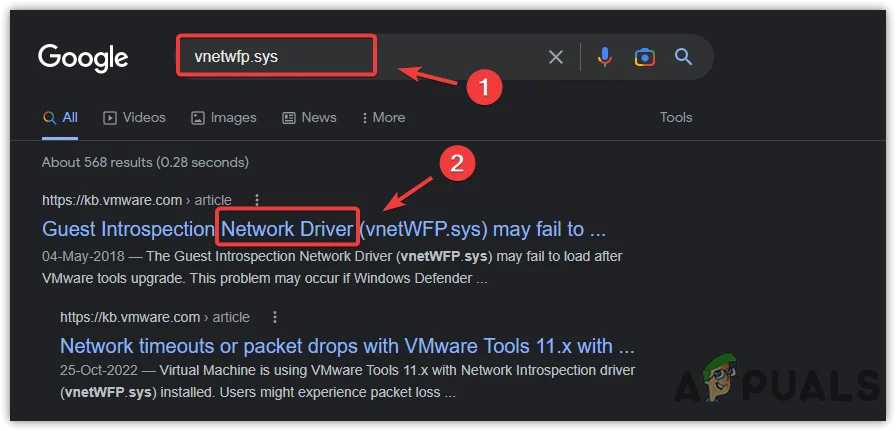This screenshot has height=431, width=896.
Task: Click indented https://kb.vmware.com › article URL
Action: pyautogui.click(x=155, y=317)
